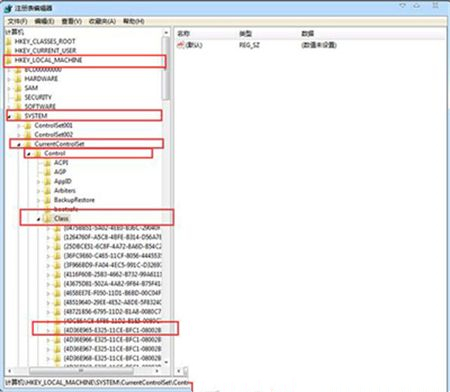Screen dimensions: 450x392
Task: Click the tree pane scroll up arrow
Action: pyautogui.click(x=166, y=33)
